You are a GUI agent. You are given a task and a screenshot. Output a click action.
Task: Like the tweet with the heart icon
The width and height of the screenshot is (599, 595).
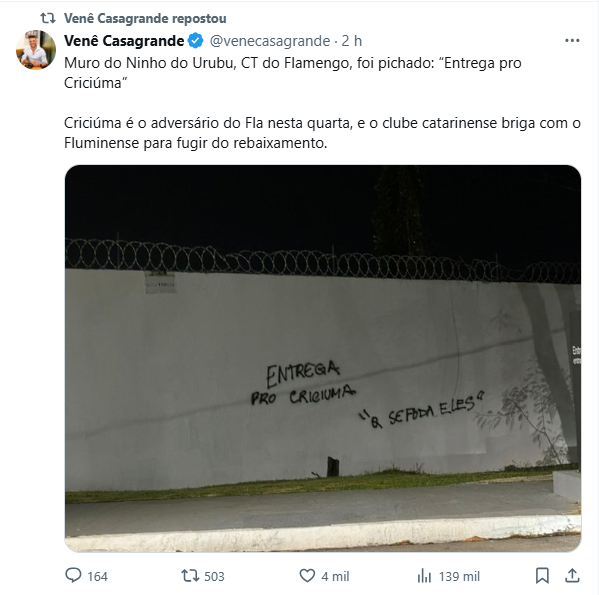tap(307, 576)
